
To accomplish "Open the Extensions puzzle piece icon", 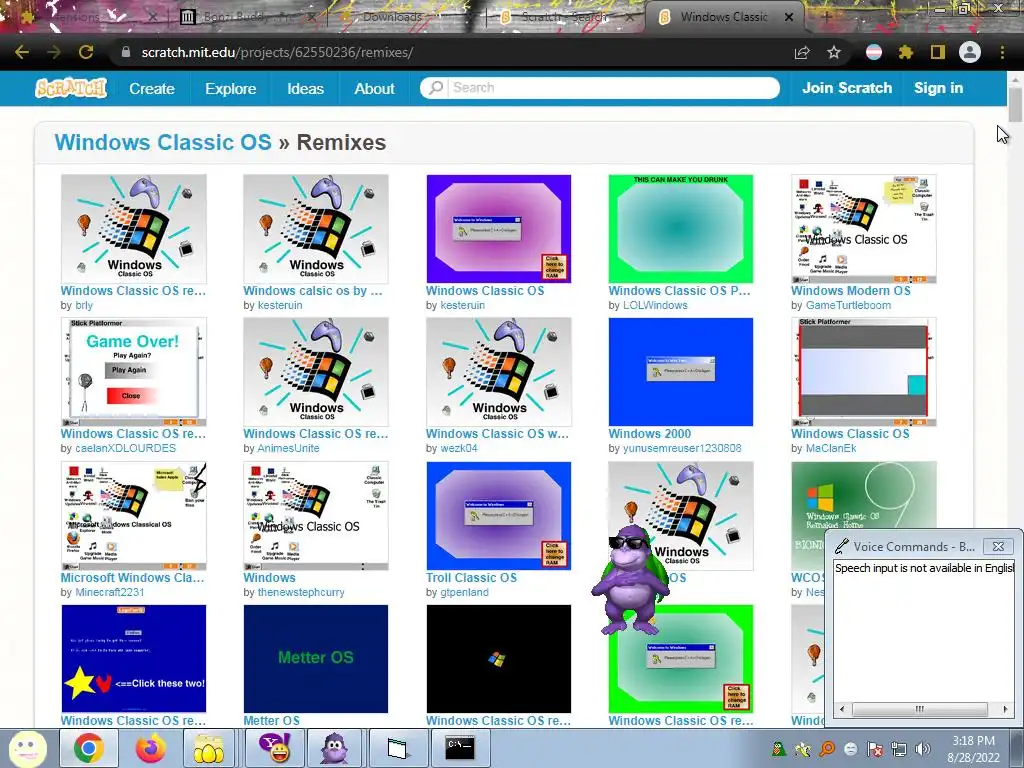I will click(x=905, y=52).
